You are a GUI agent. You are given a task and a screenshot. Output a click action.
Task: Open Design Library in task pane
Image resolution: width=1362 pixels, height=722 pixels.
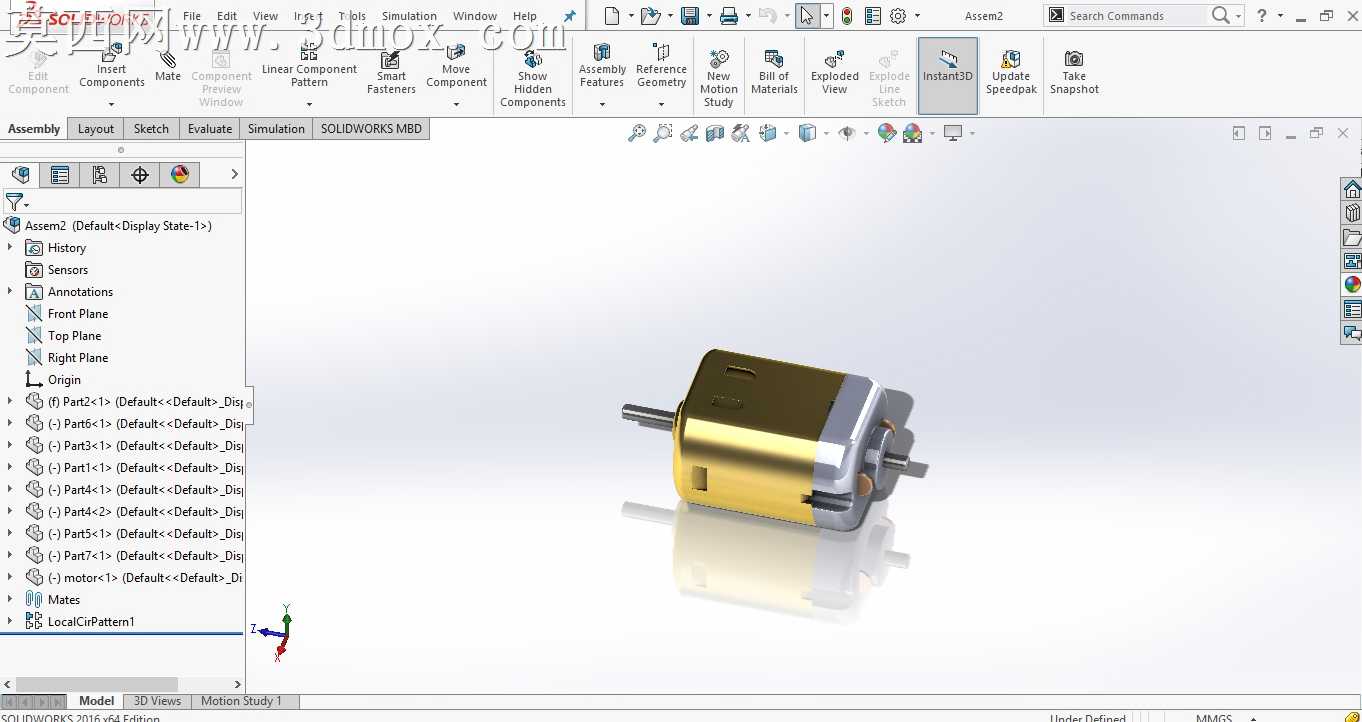[1352, 213]
